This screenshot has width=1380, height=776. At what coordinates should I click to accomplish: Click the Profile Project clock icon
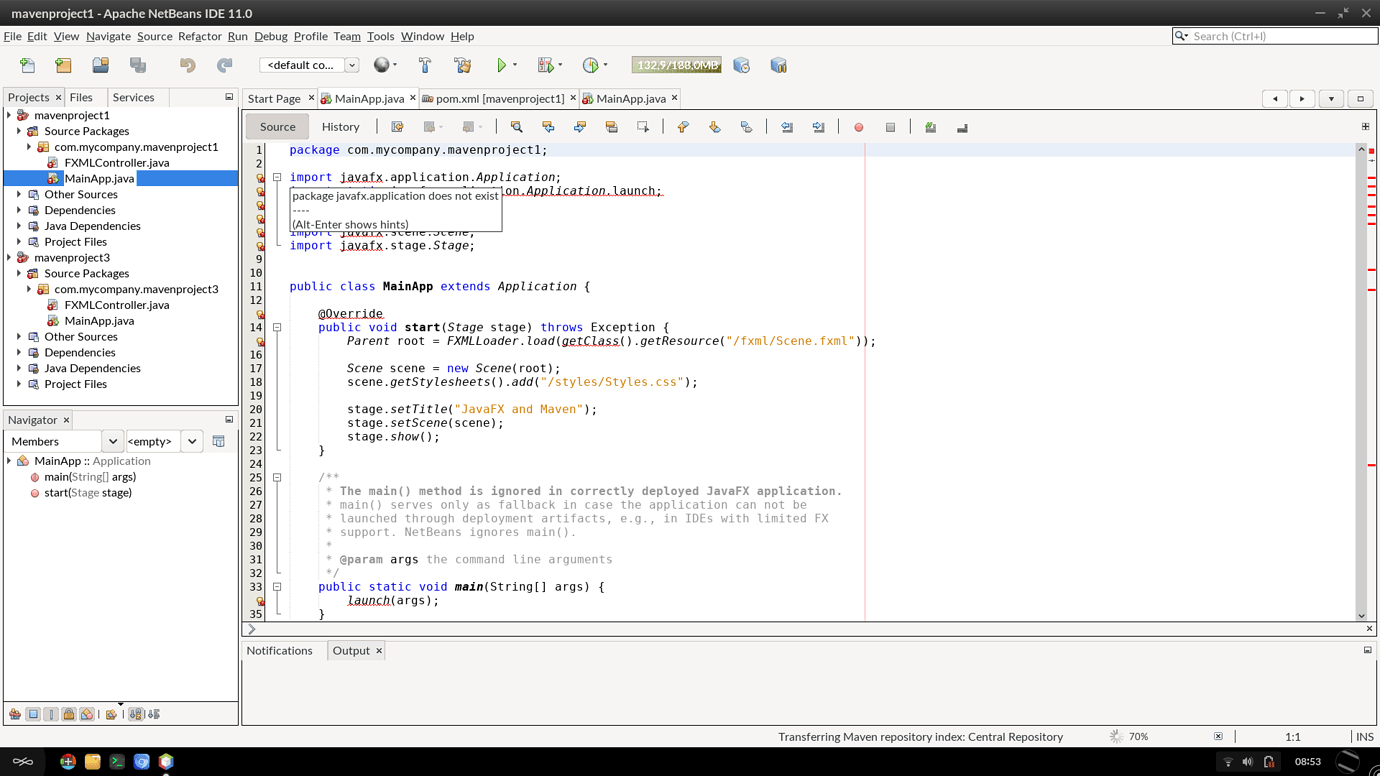tap(591, 65)
